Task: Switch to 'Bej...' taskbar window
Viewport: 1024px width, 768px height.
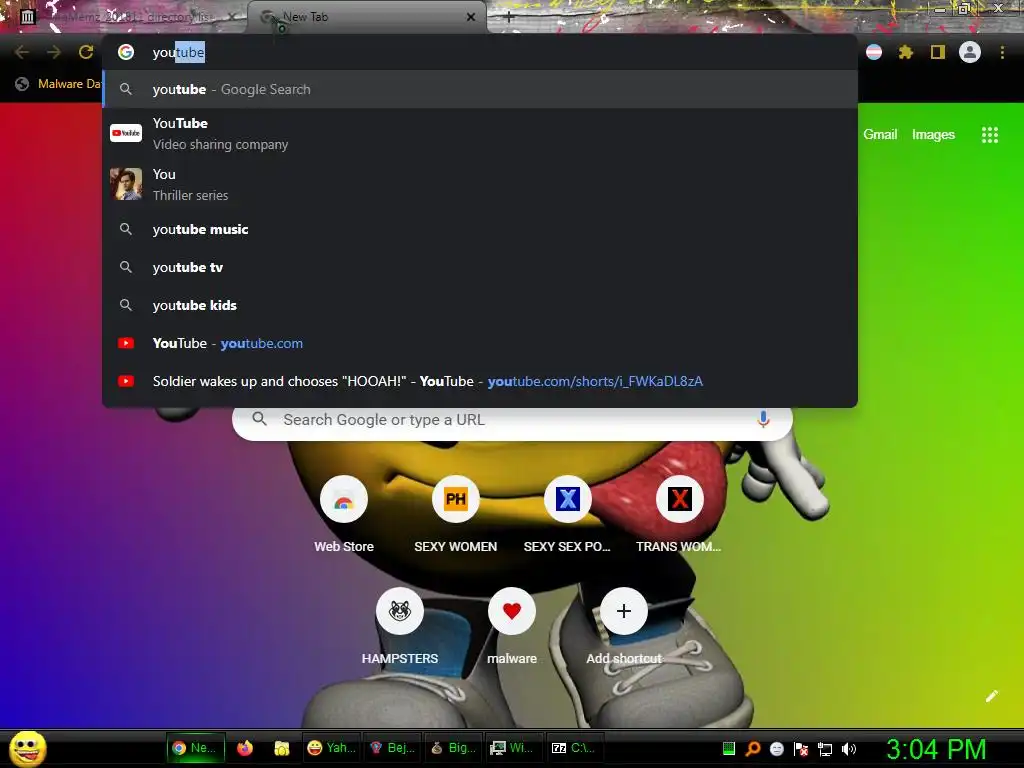Action: (392, 748)
